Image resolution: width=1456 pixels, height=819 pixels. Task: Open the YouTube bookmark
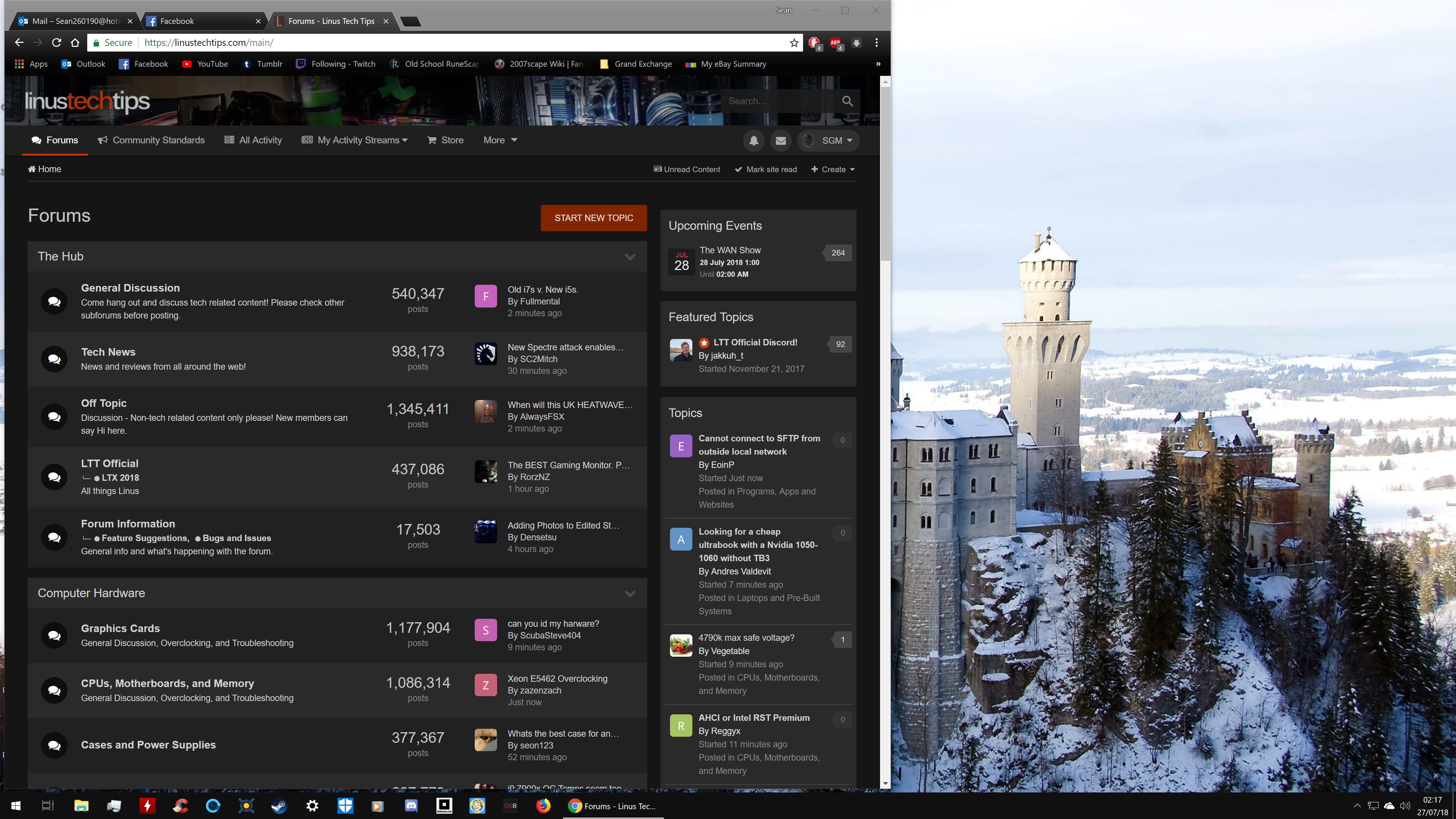coord(205,64)
